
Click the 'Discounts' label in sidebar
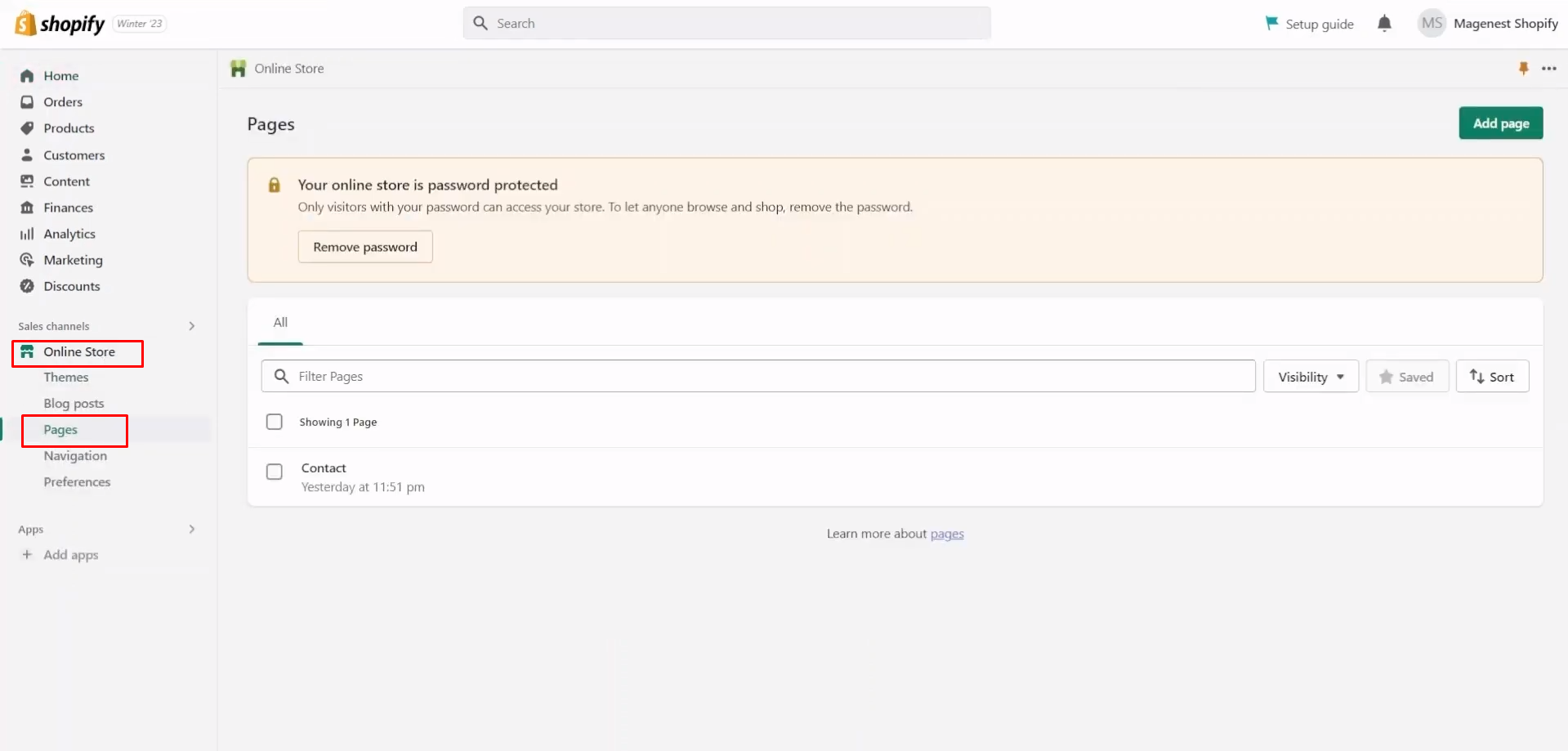click(72, 286)
